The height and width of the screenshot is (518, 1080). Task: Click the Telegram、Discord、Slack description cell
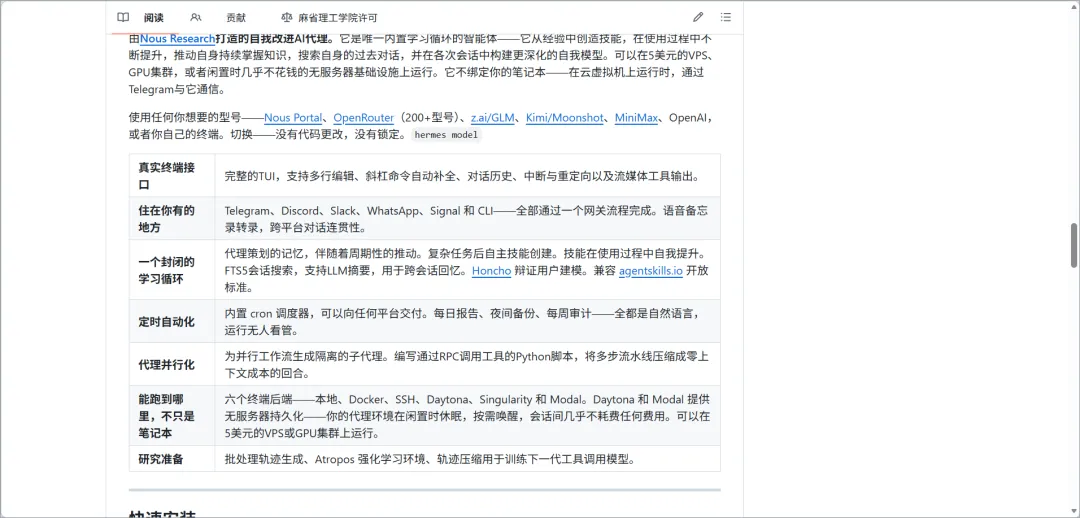coord(468,219)
